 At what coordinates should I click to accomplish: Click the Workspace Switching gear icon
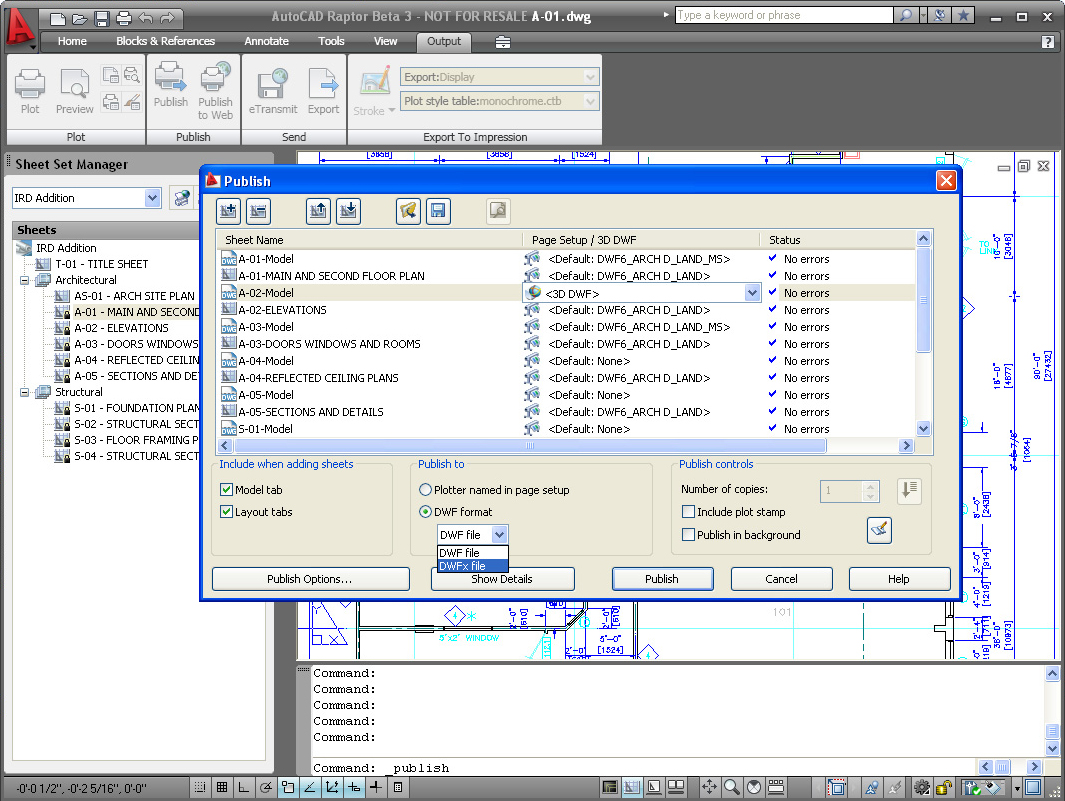[x=922, y=787]
